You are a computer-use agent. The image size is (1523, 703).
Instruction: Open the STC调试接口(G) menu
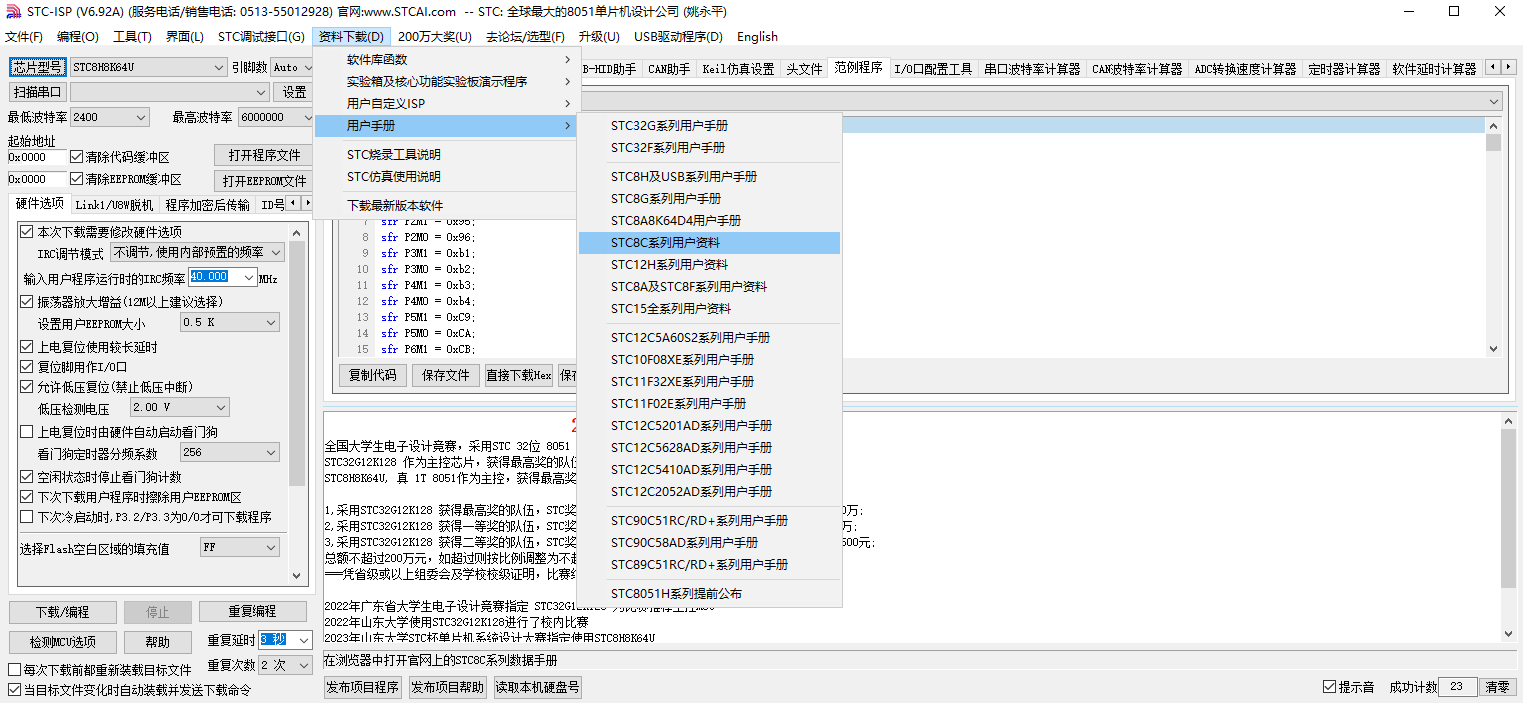[261, 37]
